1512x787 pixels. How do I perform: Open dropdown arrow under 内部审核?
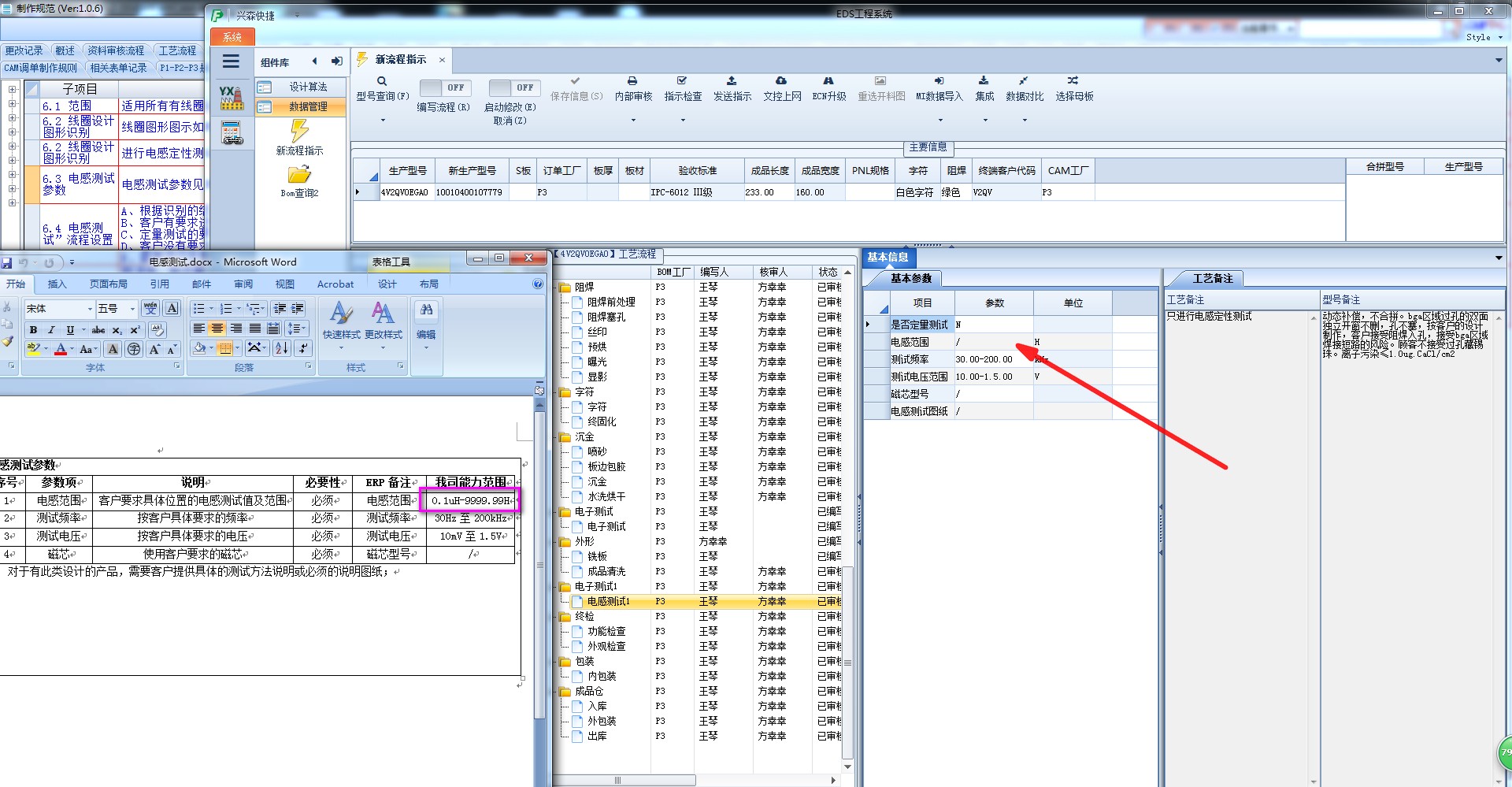coord(632,121)
